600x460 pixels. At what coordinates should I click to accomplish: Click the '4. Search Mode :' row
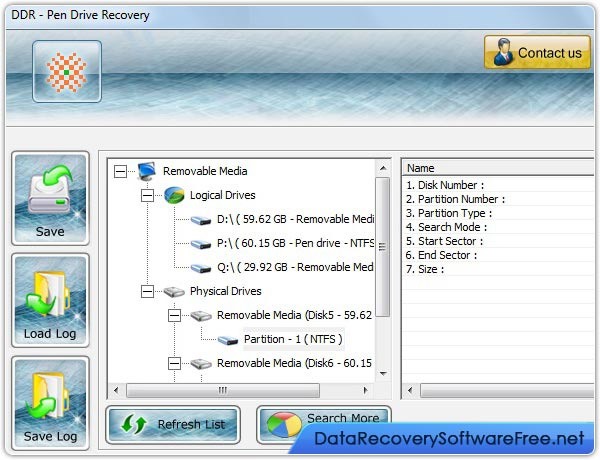click(x=498, y=227)
